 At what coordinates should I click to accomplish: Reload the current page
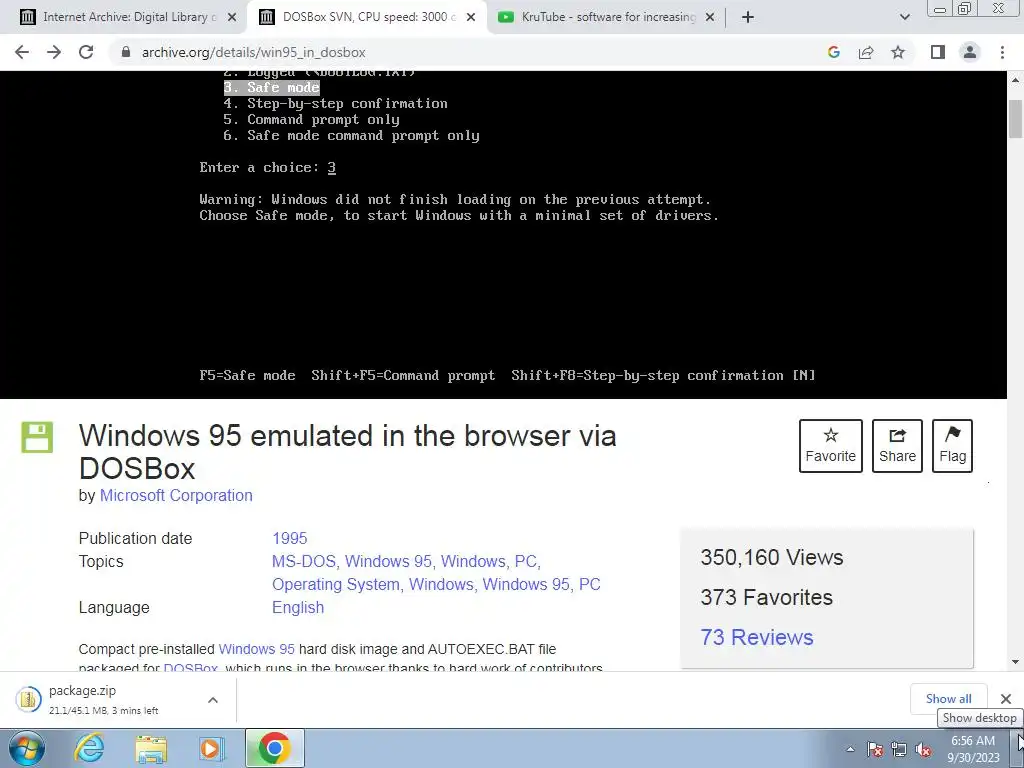pyautogui.click(x=86, y=52)
